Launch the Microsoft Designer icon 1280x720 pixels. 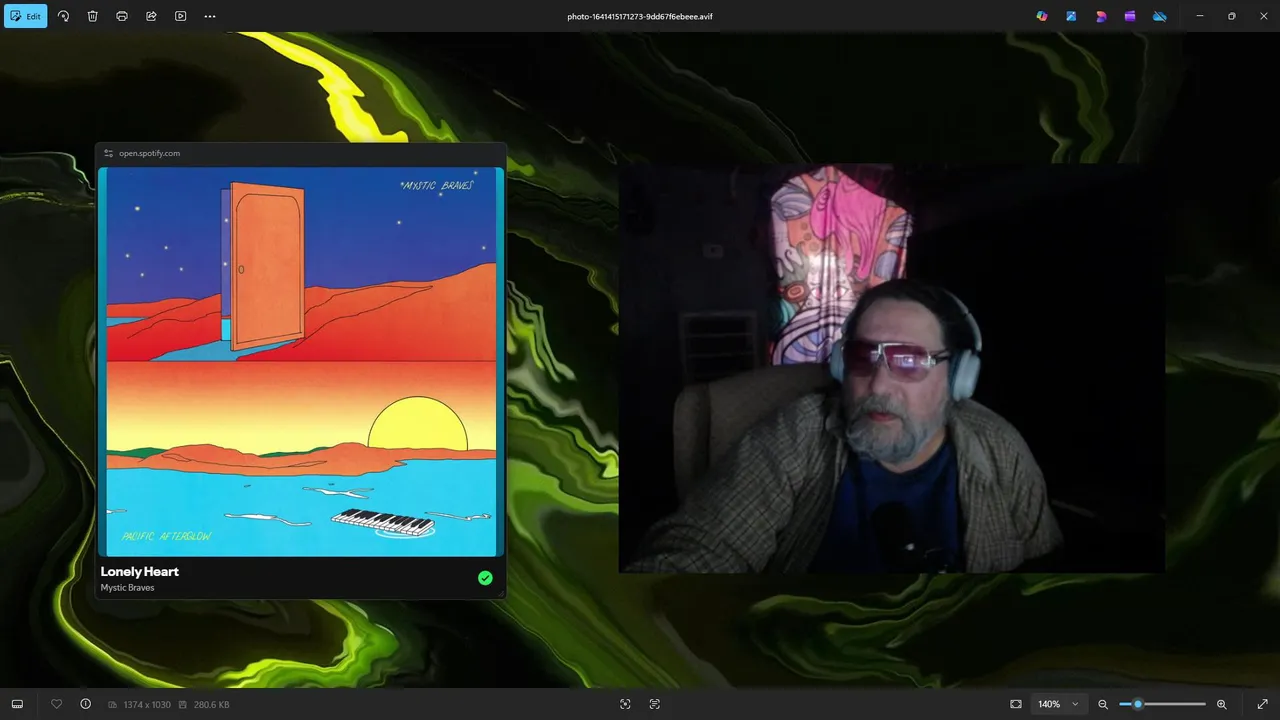[x=1101, y=16]
